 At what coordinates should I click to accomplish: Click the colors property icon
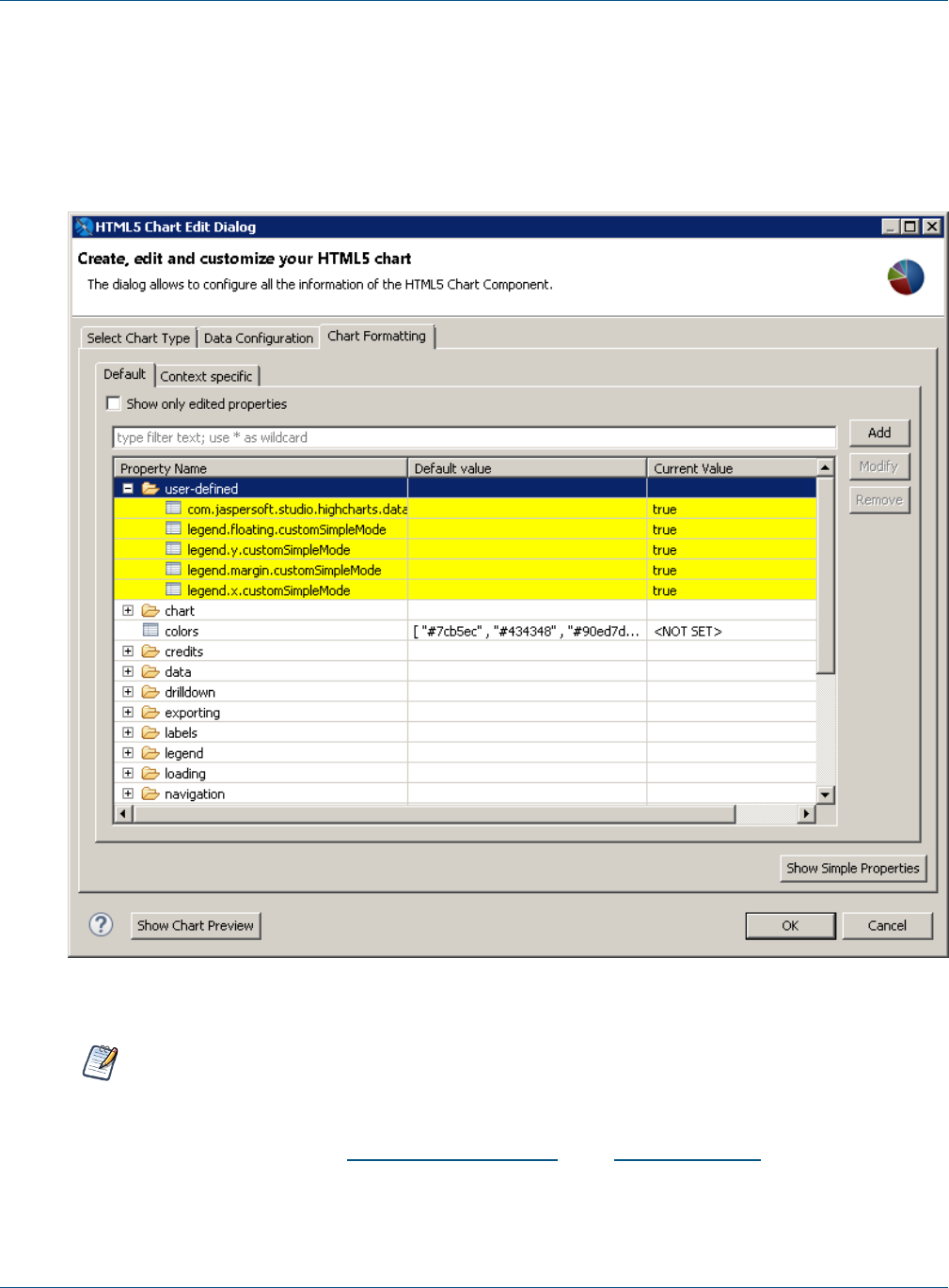150,631
